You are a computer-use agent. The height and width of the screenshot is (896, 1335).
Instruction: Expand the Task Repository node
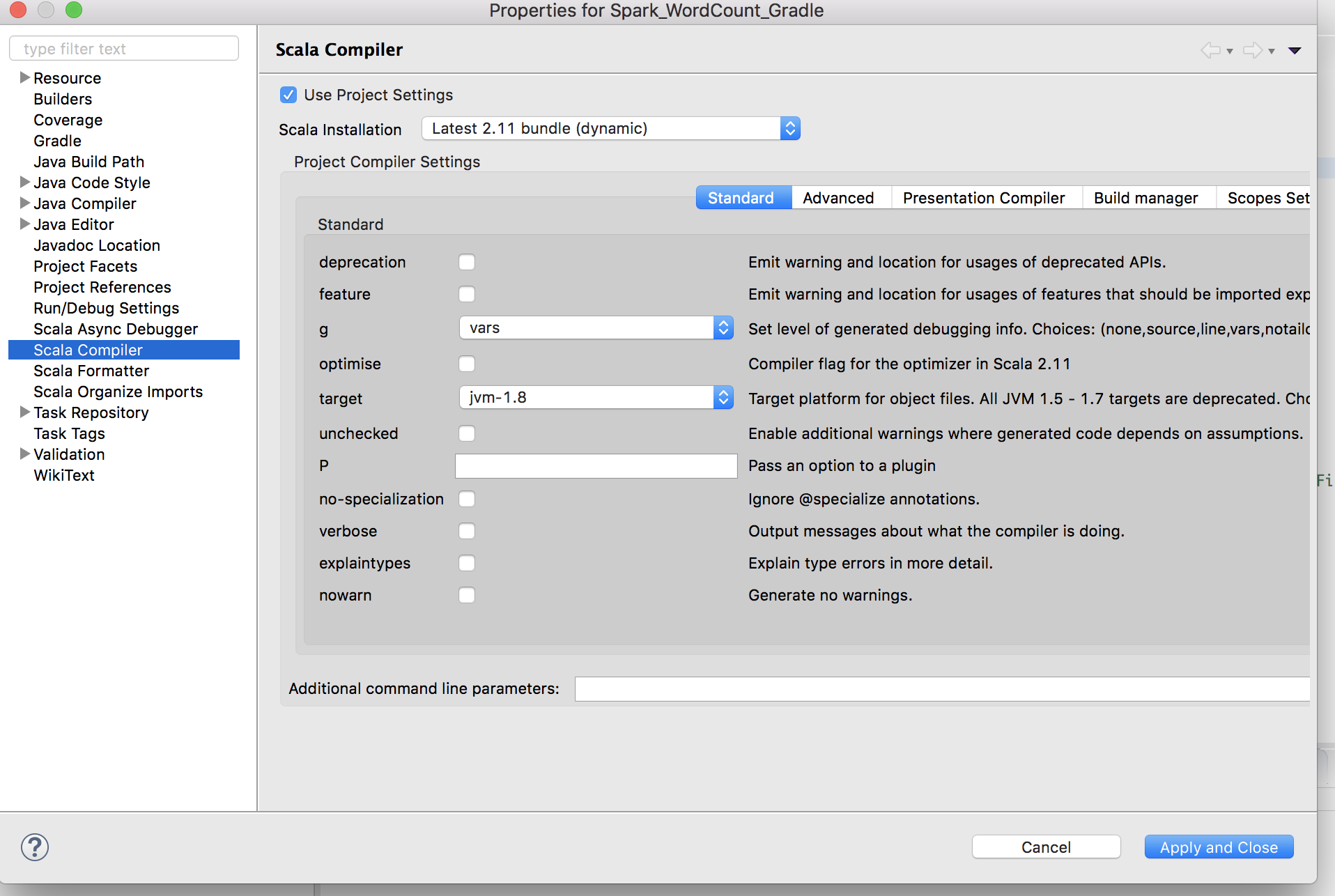pos(24,412)
